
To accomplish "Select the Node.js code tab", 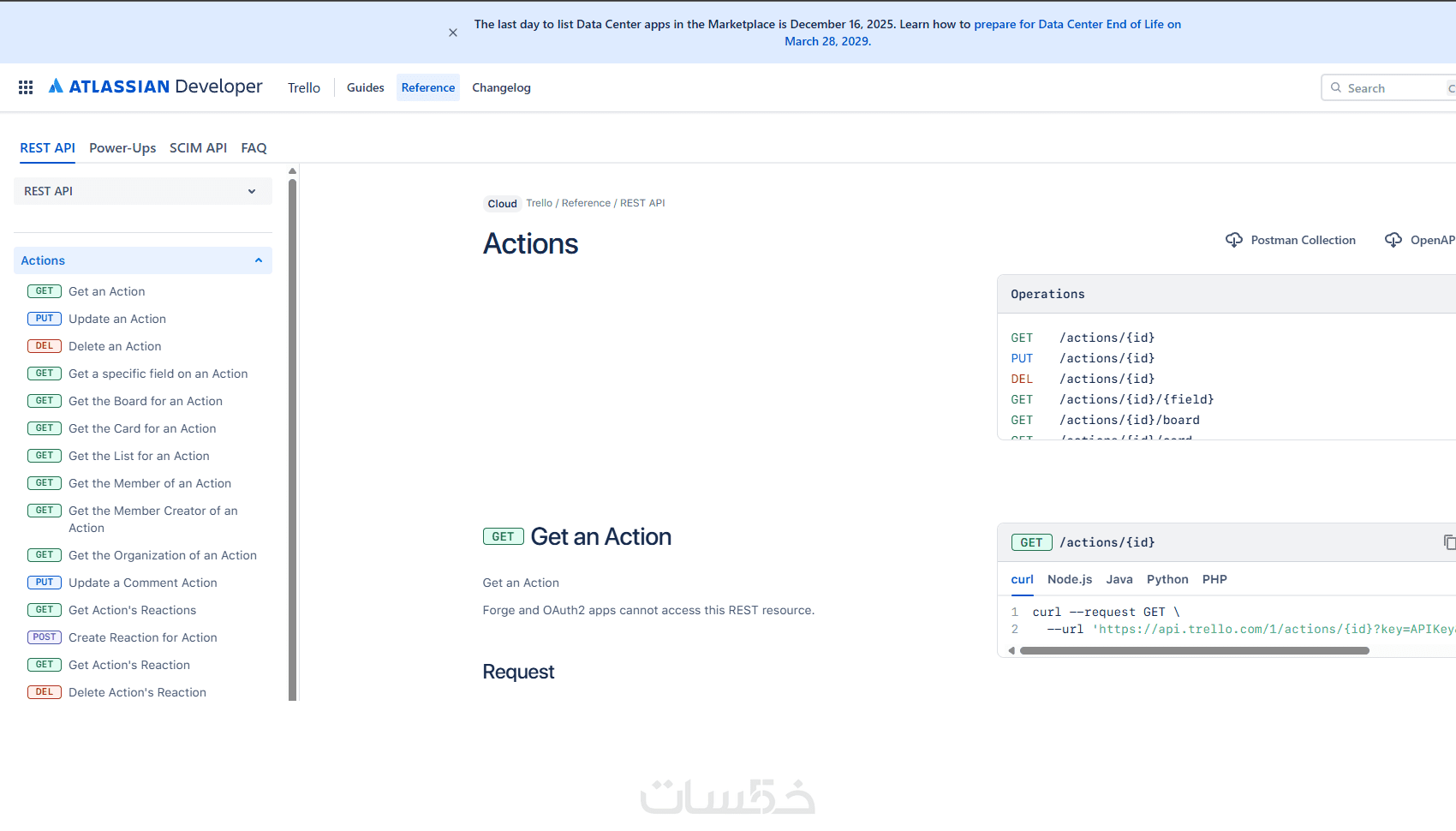I will [1070, 579].
